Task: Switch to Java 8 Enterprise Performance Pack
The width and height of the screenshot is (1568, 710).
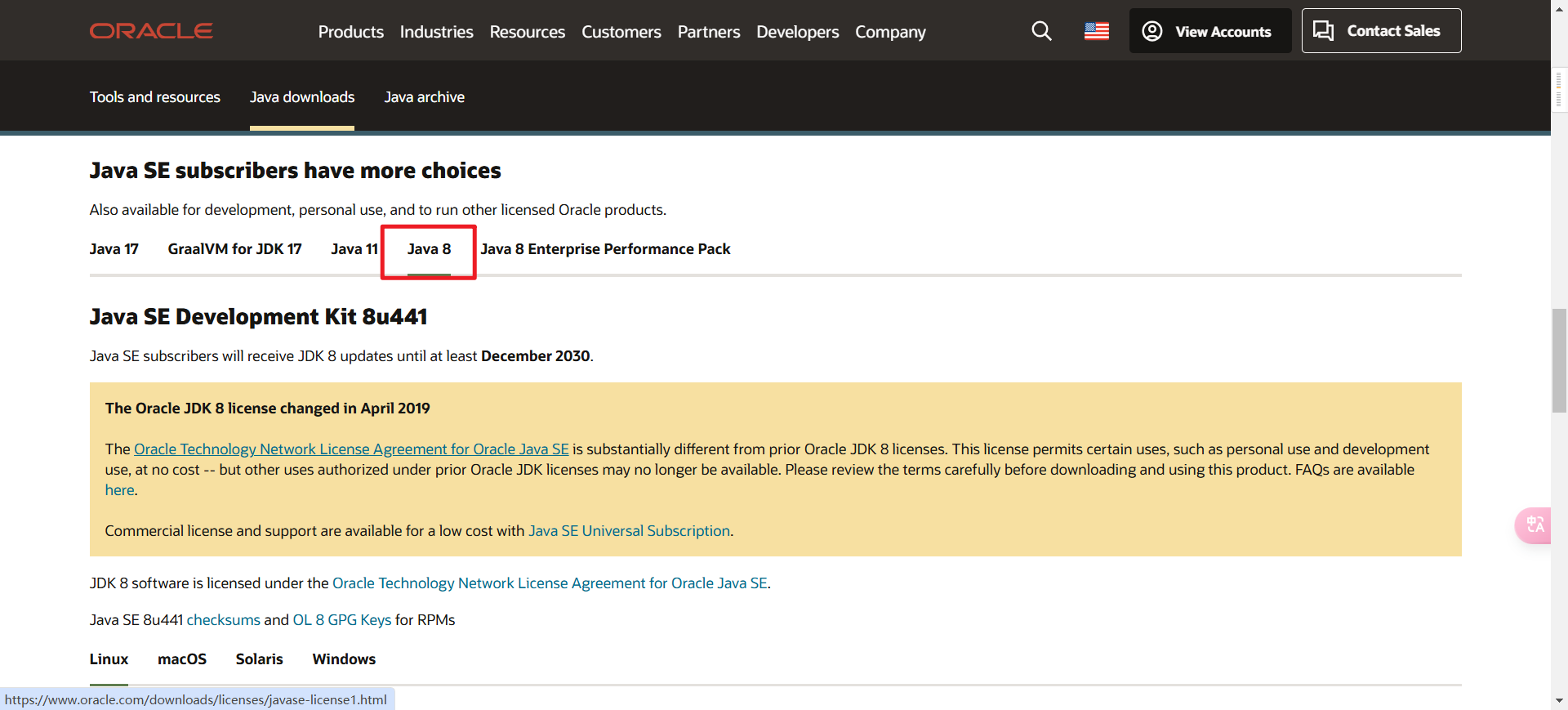Action: pyautogui.click(x=605, y=249)
